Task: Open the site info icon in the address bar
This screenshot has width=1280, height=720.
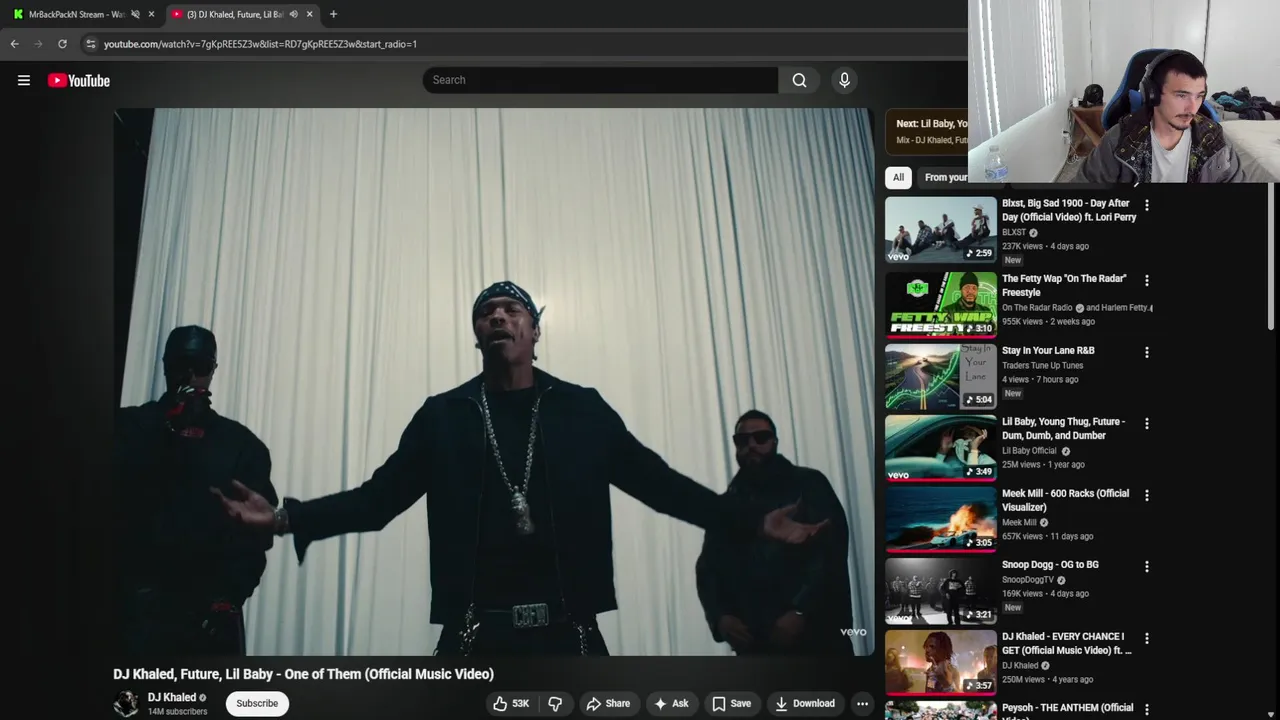Action: point(90,44)
